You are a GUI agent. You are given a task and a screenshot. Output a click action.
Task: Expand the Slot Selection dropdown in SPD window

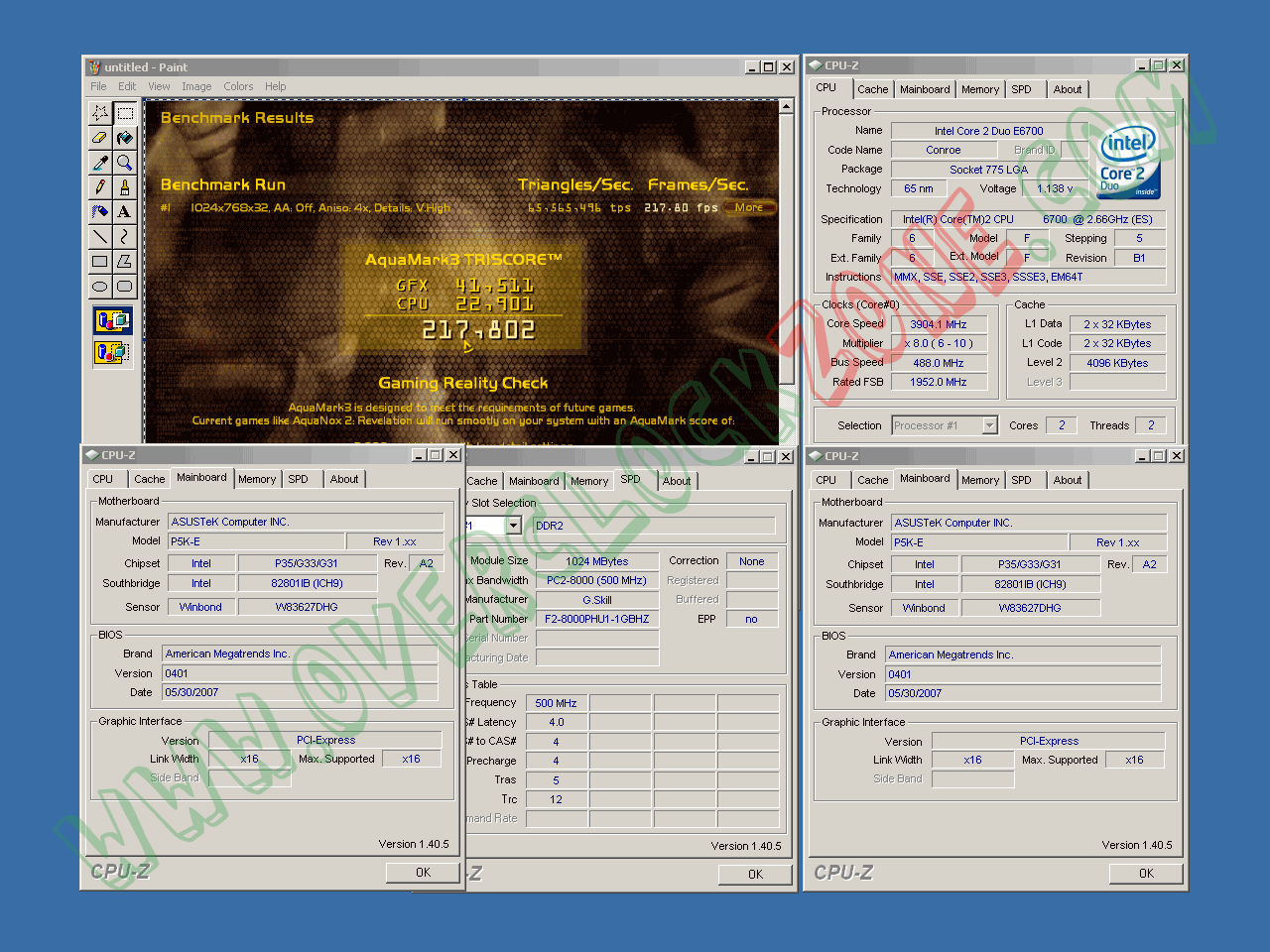(x=513, y=526)
